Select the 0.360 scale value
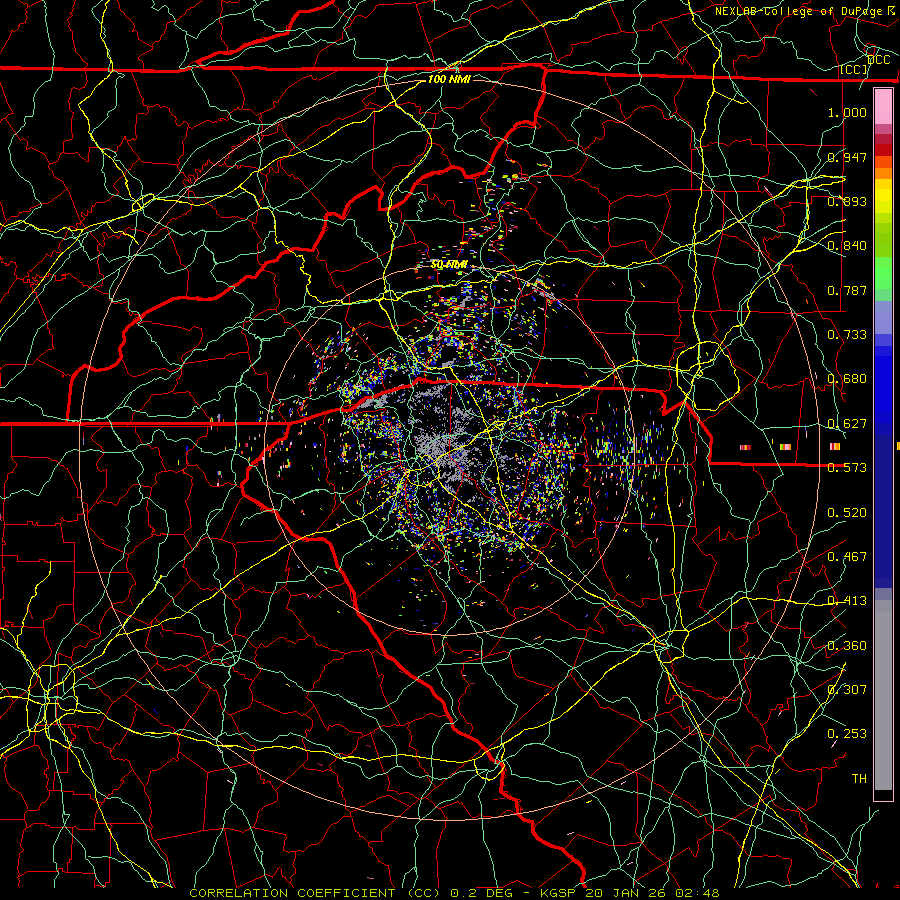This screenshot has width=900, height=900. pyautogui.click(x=847, y=646)
